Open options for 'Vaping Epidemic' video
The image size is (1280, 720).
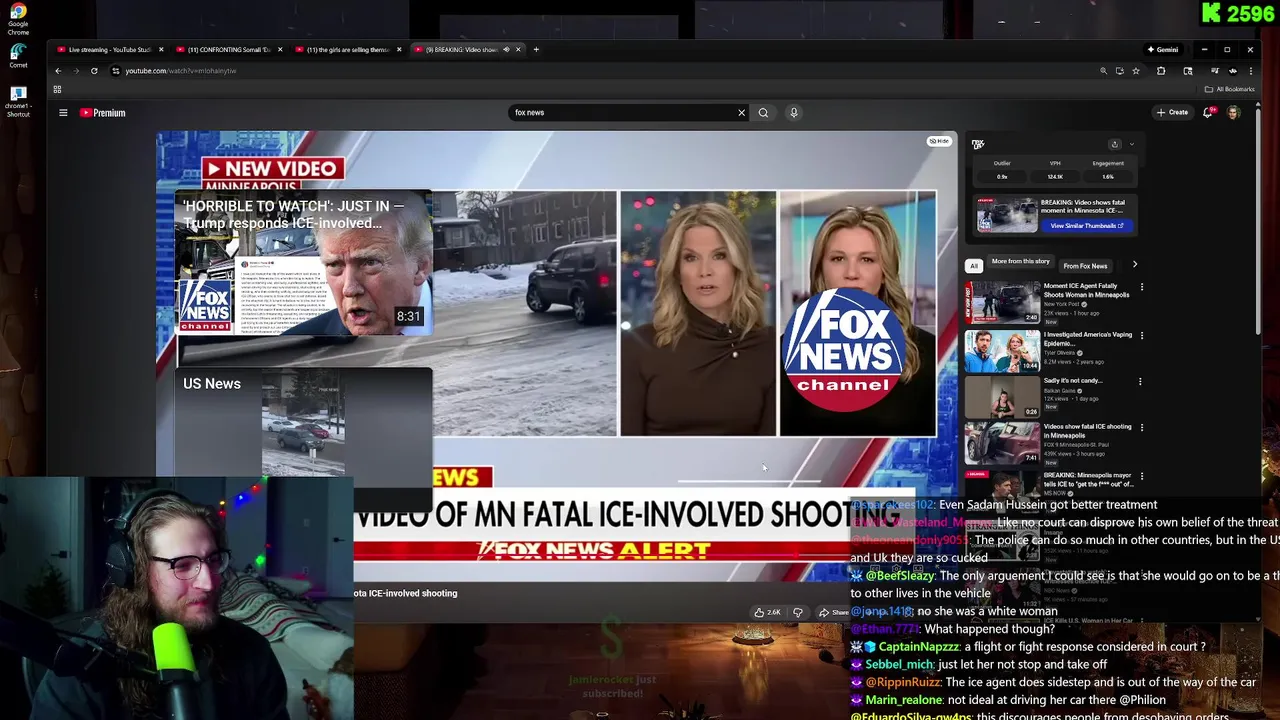[x=1142, y=335]
